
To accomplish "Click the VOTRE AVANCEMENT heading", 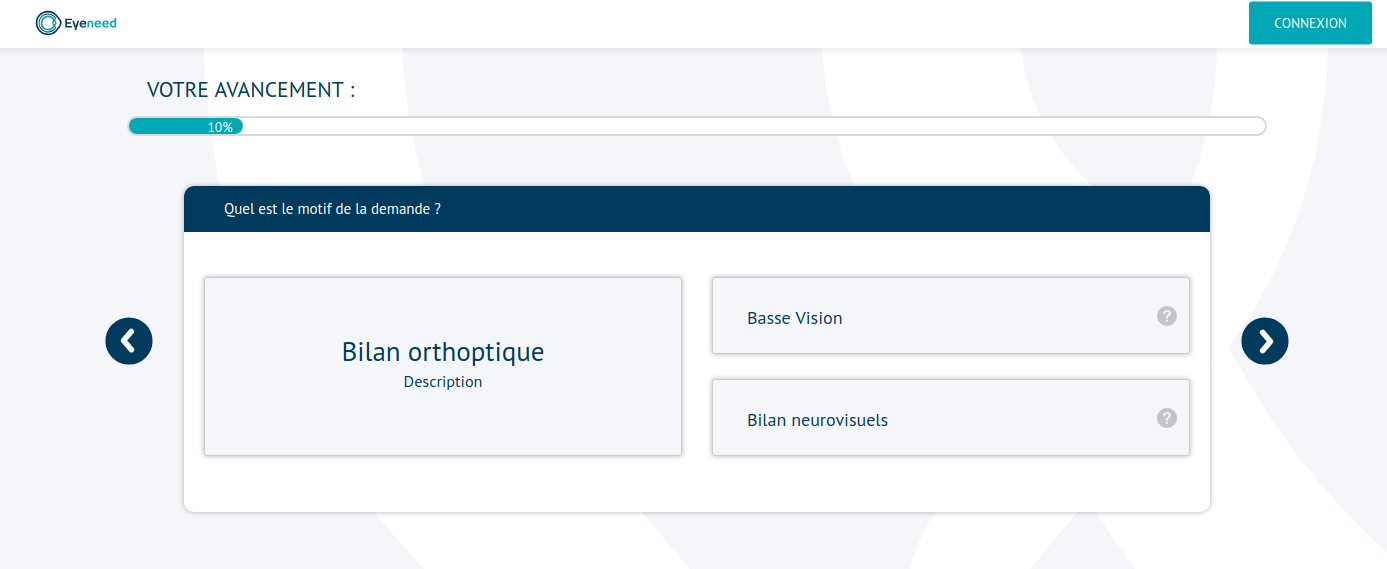I will [251, 90].
